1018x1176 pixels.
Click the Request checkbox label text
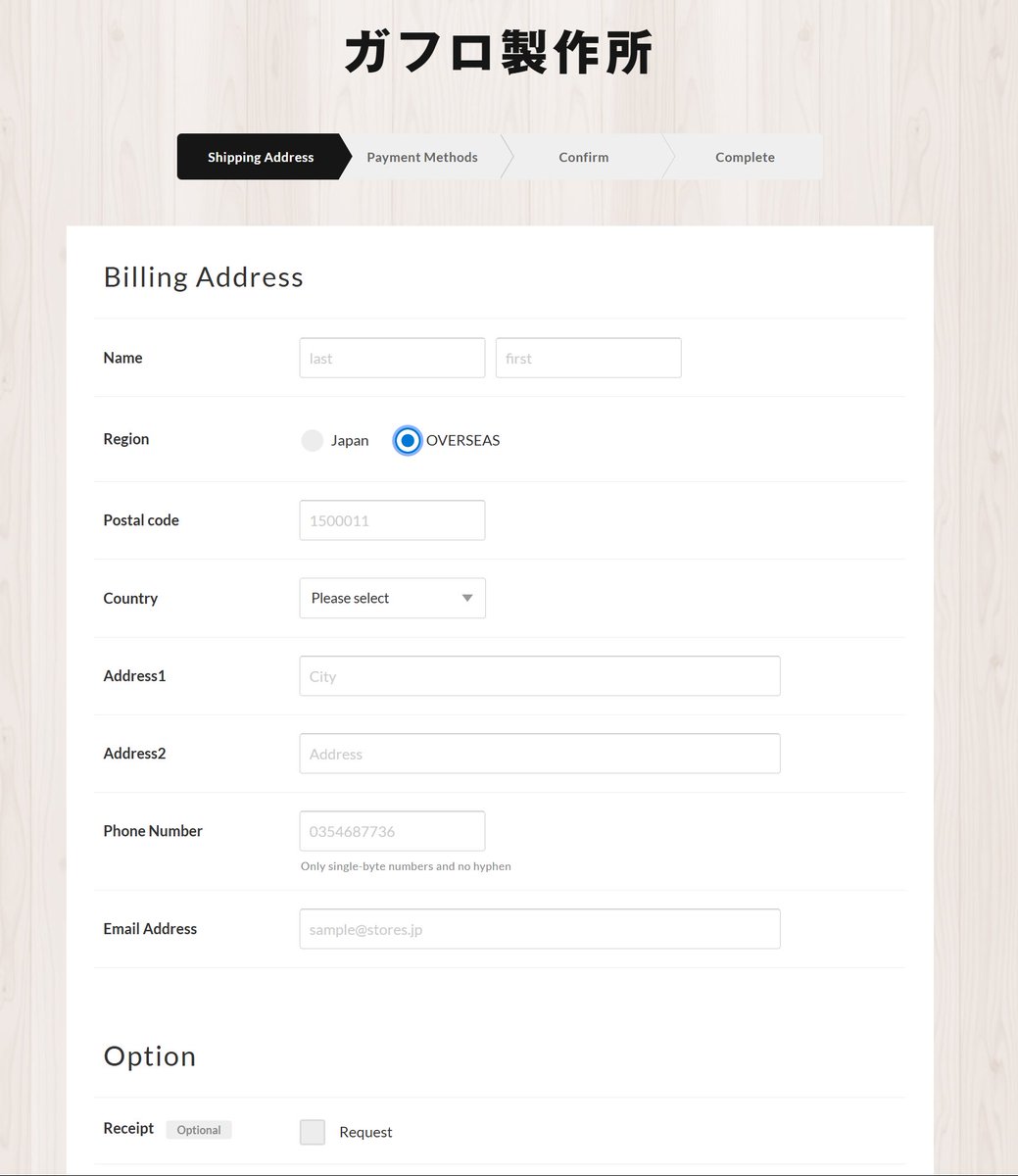365,1132
